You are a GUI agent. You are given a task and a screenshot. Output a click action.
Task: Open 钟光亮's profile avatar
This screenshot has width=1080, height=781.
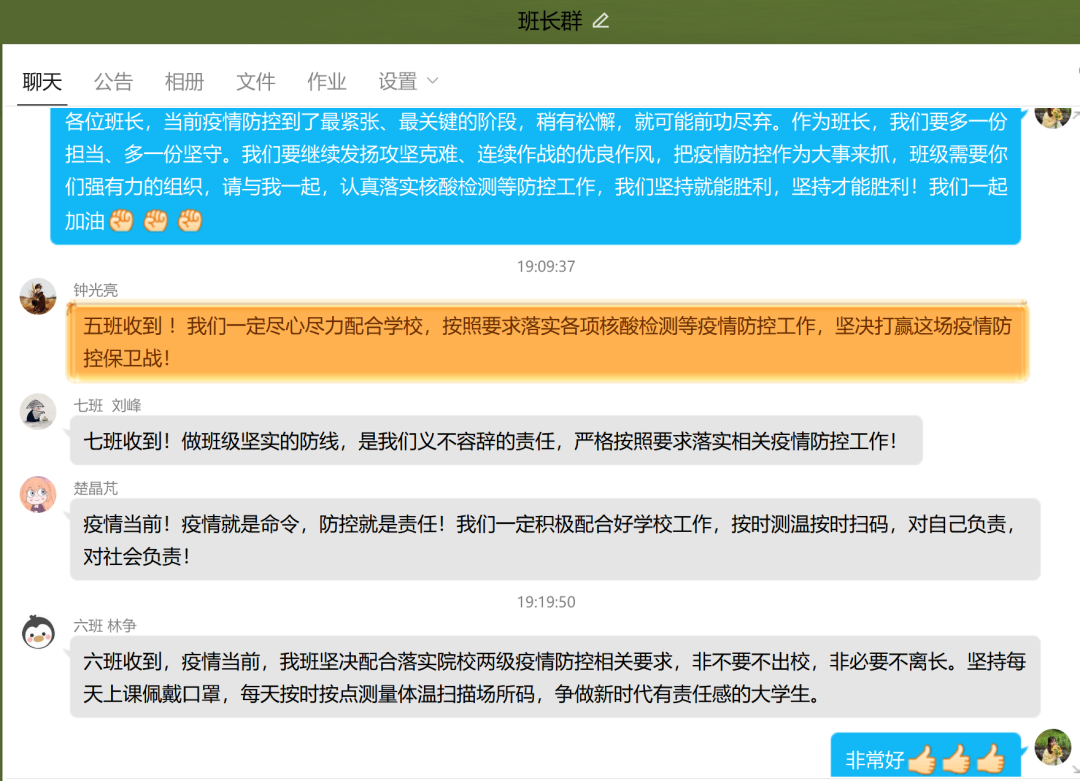pos(38,297)
